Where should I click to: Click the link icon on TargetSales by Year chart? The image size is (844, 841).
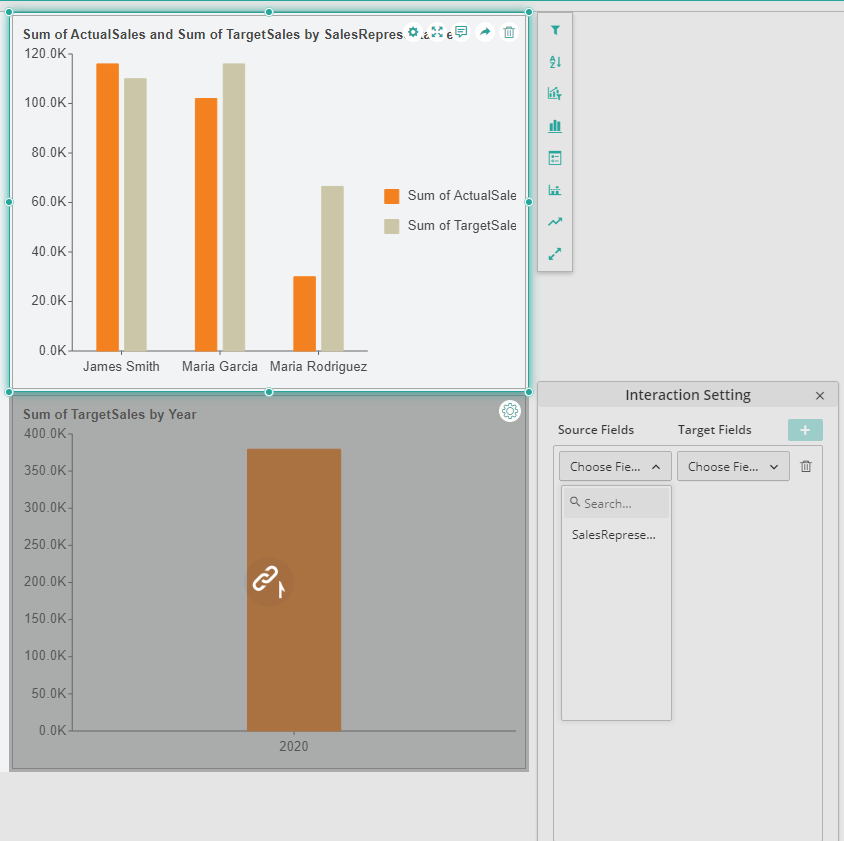(x=265, y=578)
